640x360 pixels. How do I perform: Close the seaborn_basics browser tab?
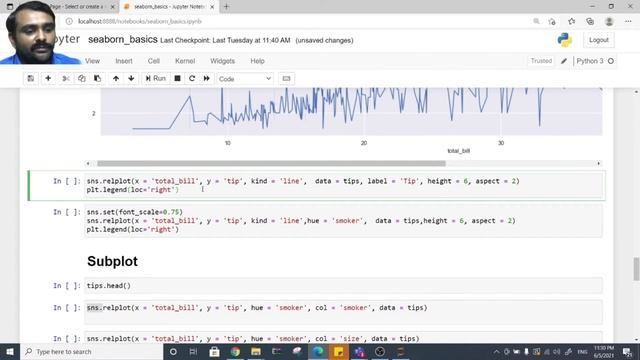point(212,7)
